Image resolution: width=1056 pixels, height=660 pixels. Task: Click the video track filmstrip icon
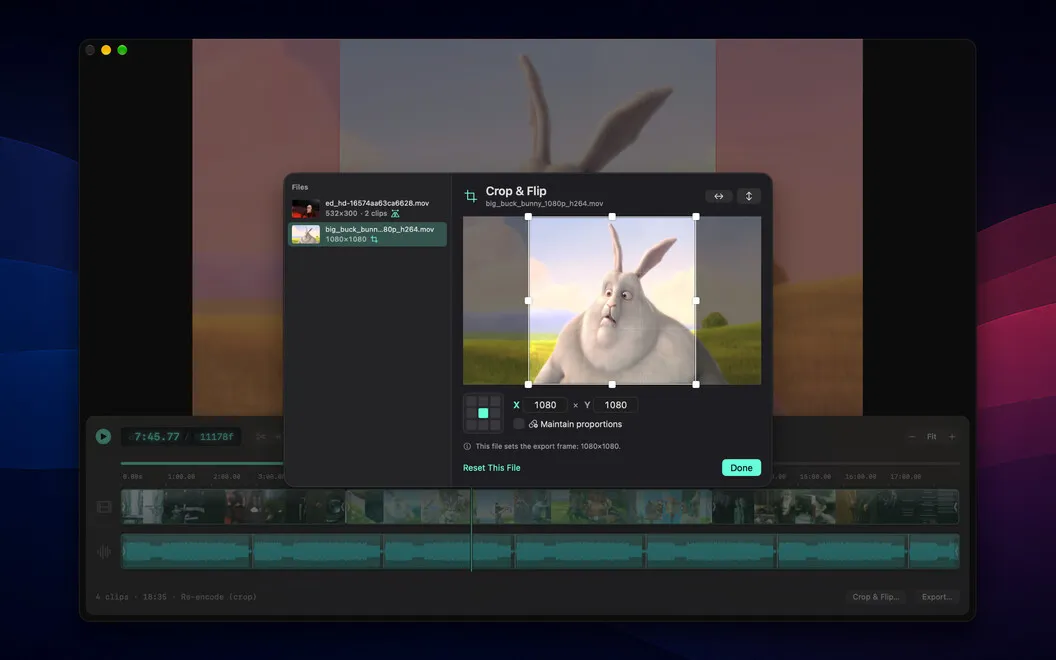click(104, 506)
